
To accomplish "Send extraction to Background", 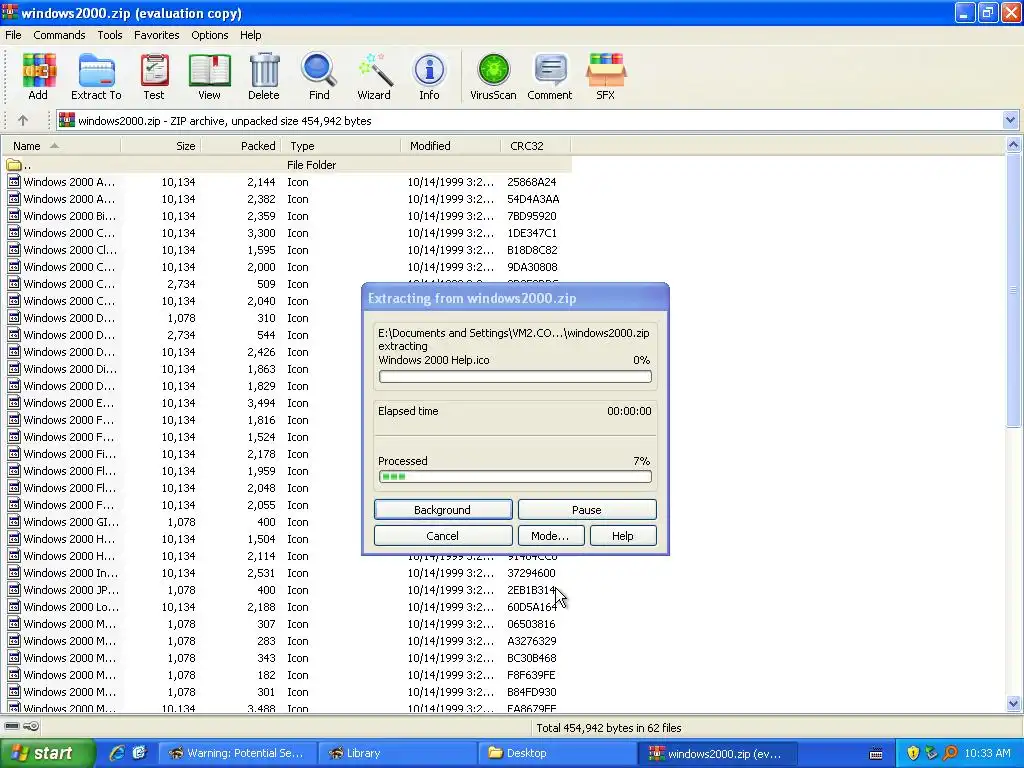I will pyautogui.click(x=443, y=510).
